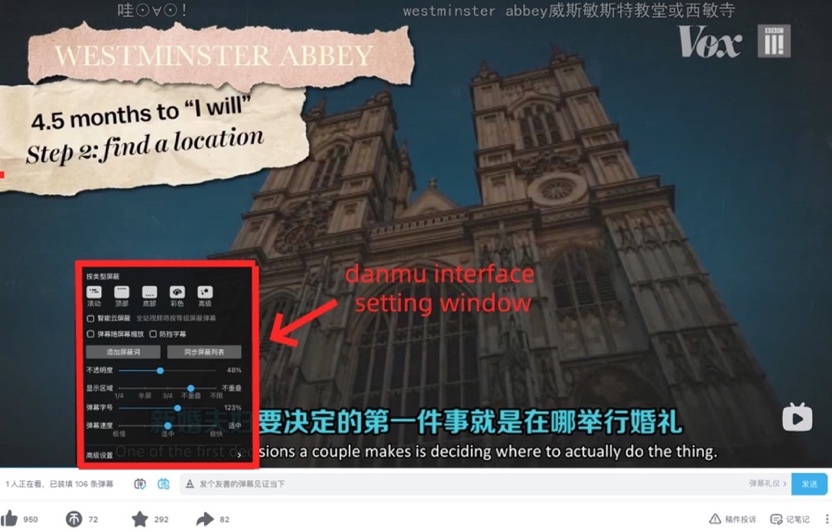Open the more options vertical dots
Viewport: 832px width, 532px height.
coord(824,519)
